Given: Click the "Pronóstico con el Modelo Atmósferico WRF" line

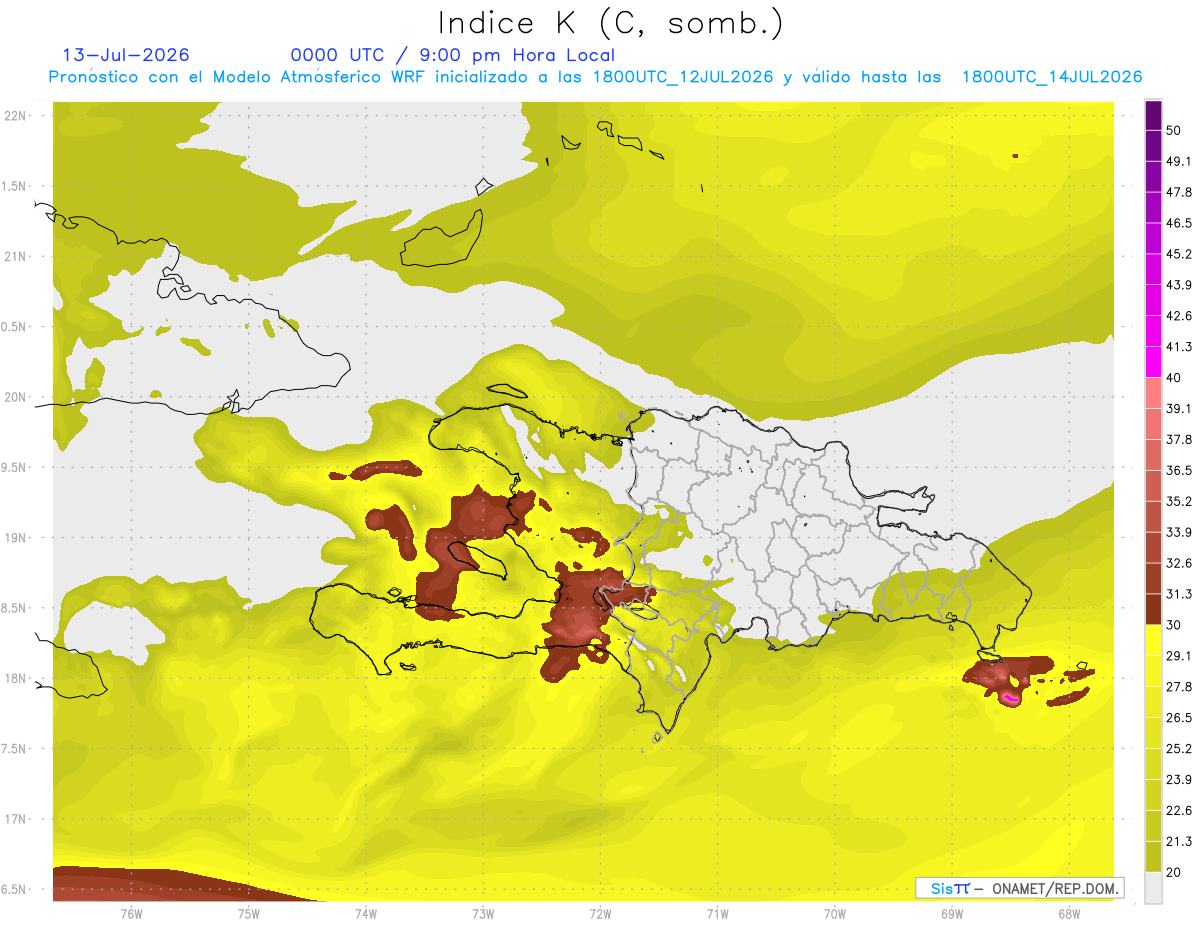Looking at the screenshot, I should [595, 77].
